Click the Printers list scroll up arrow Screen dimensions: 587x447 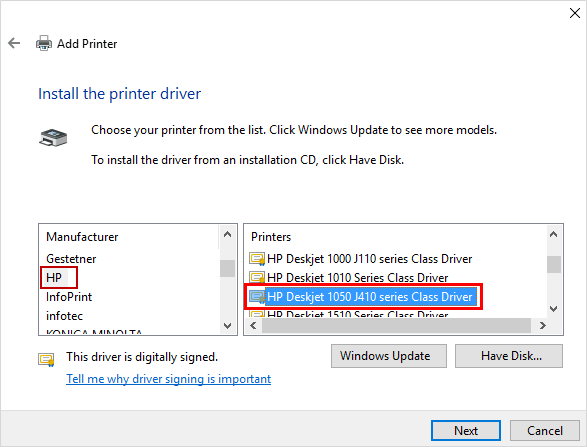554,235
